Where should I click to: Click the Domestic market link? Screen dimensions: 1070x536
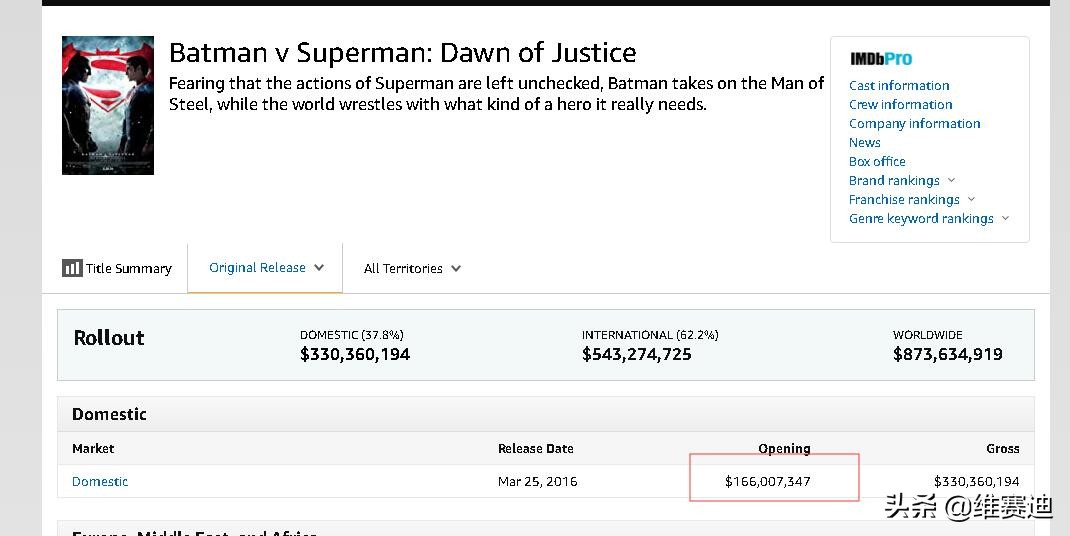point(100,481)
